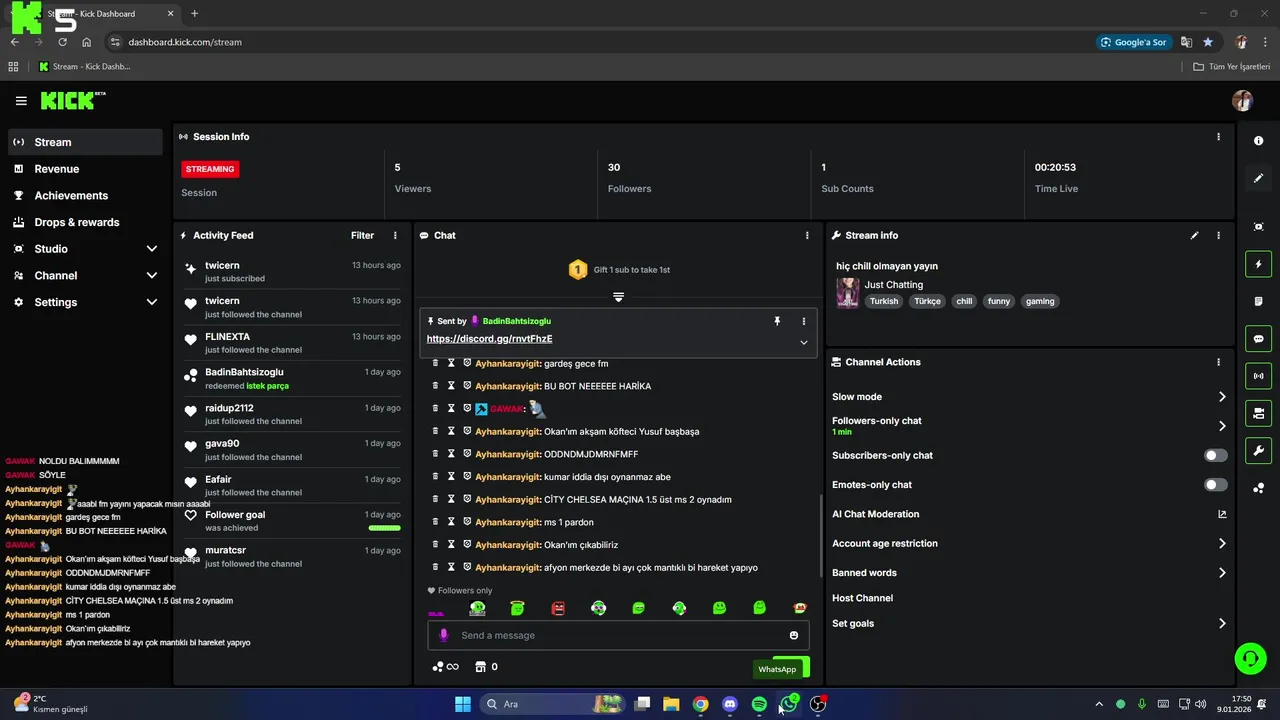Click the channel points dots icon in the right sidebar

(x=1258, y=488)
